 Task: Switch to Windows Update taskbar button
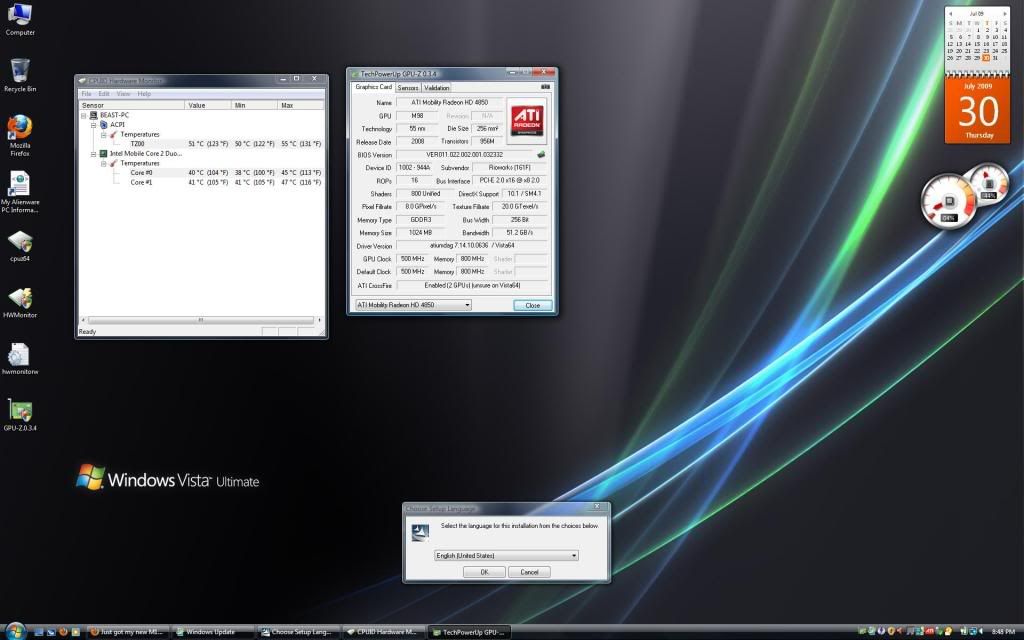pos(213,632)
